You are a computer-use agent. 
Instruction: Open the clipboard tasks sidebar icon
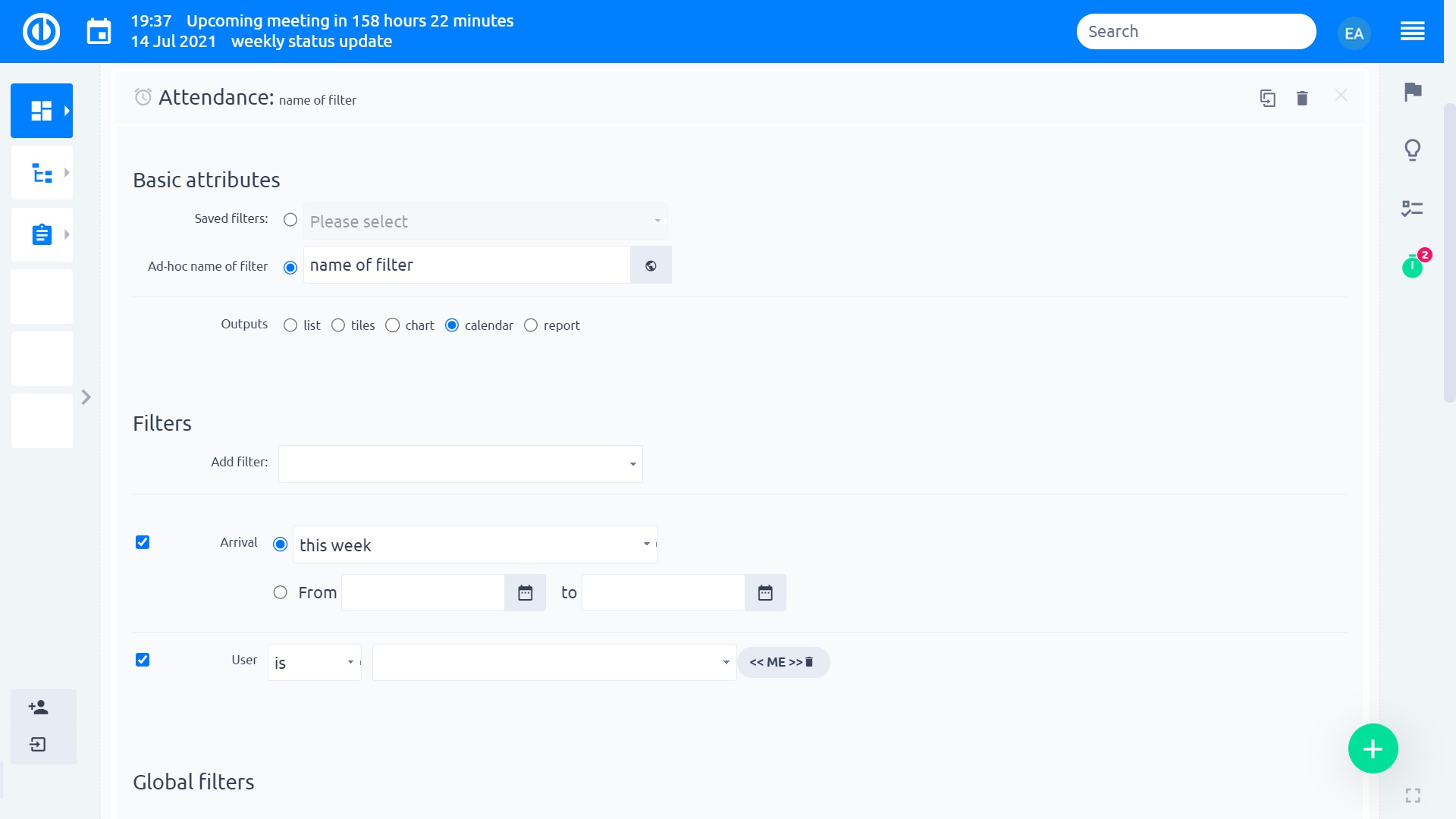(x=42, y=234)
